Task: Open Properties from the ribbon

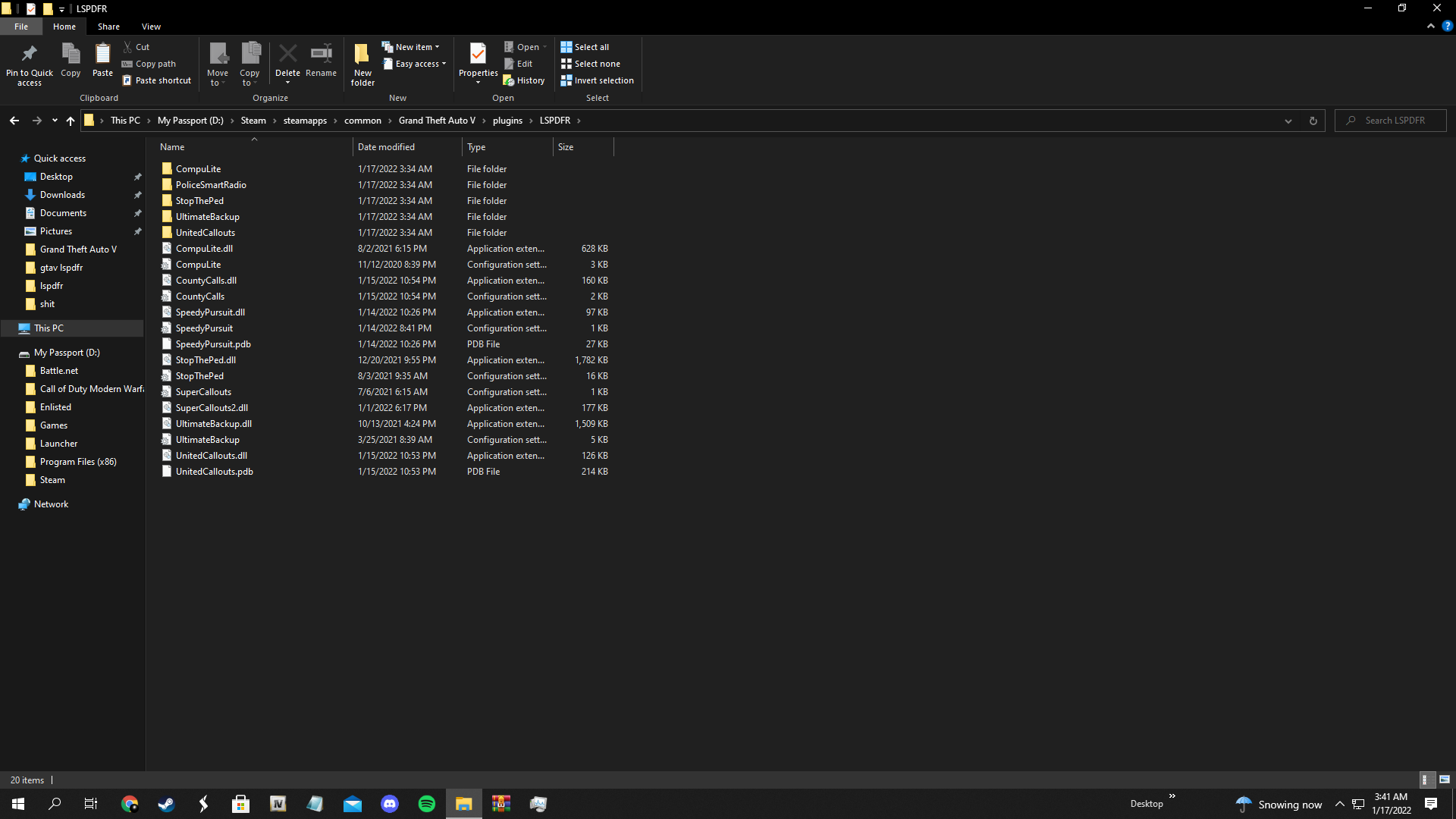Action: [478, 55]
